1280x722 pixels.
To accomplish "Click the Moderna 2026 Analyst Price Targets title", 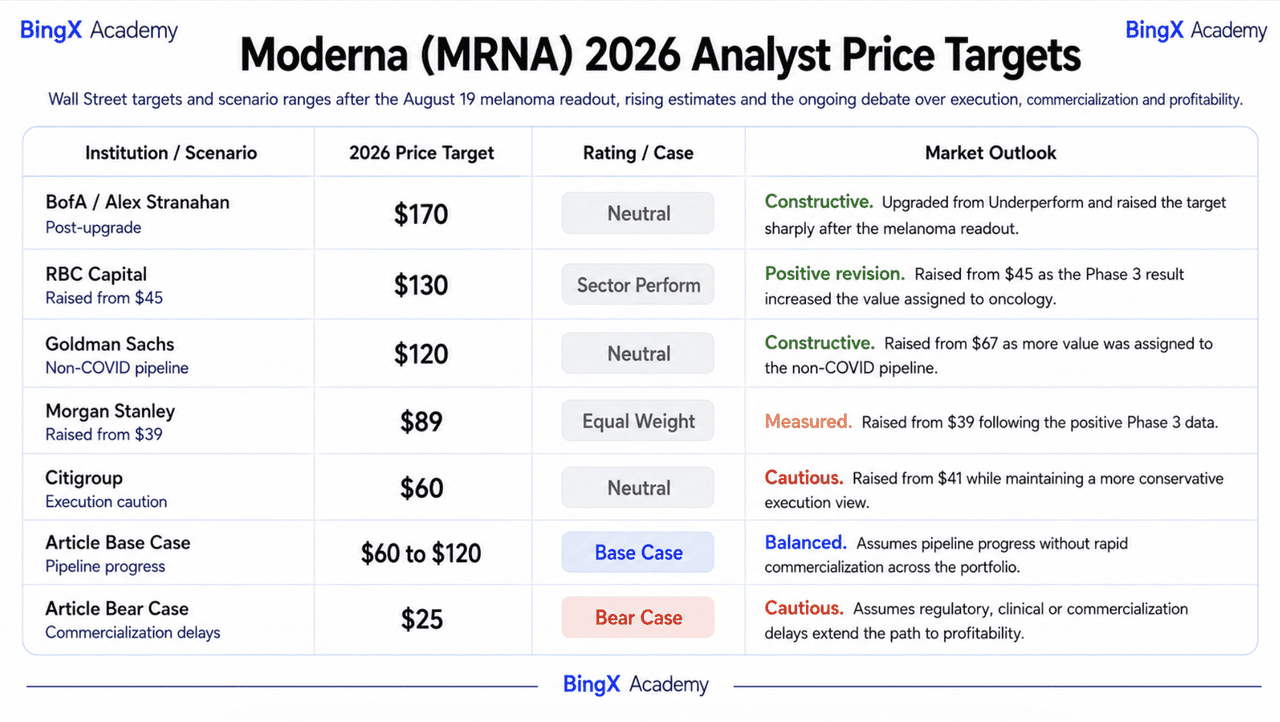I will tap(660, 55).
